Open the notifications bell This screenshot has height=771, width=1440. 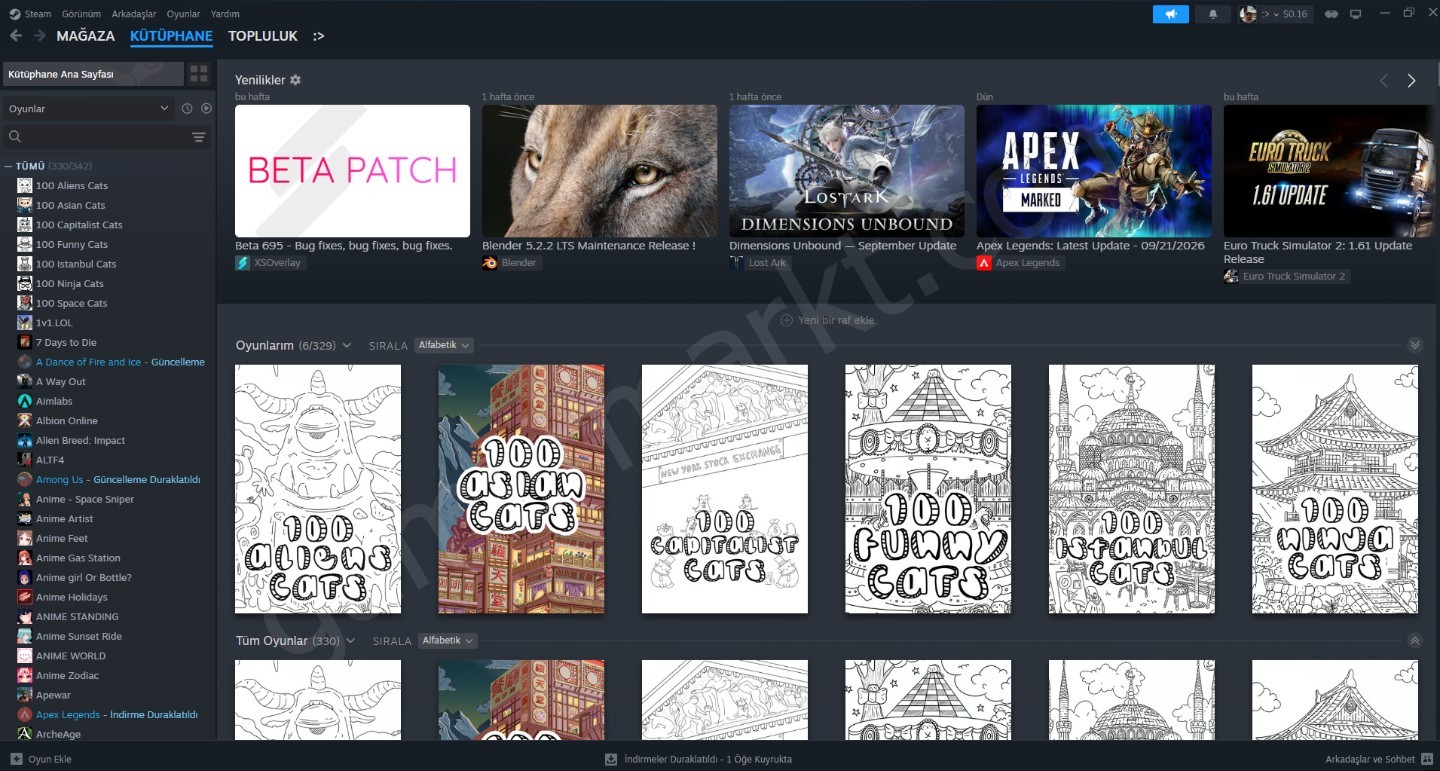click(1214, 14)
